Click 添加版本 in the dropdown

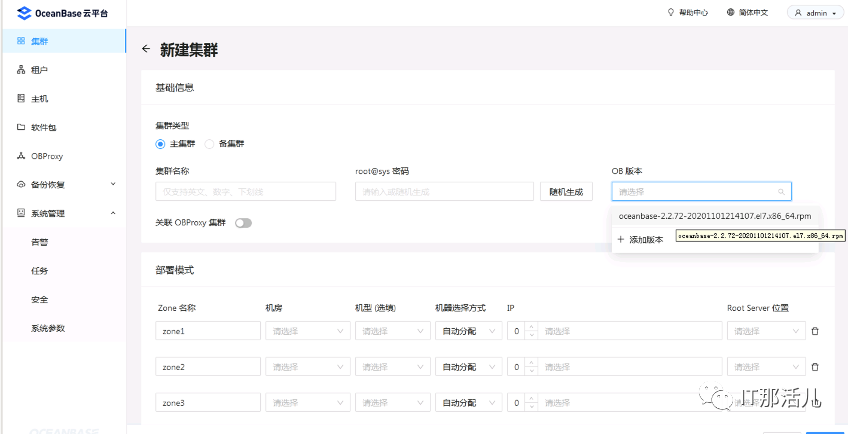tap(646, 239)
